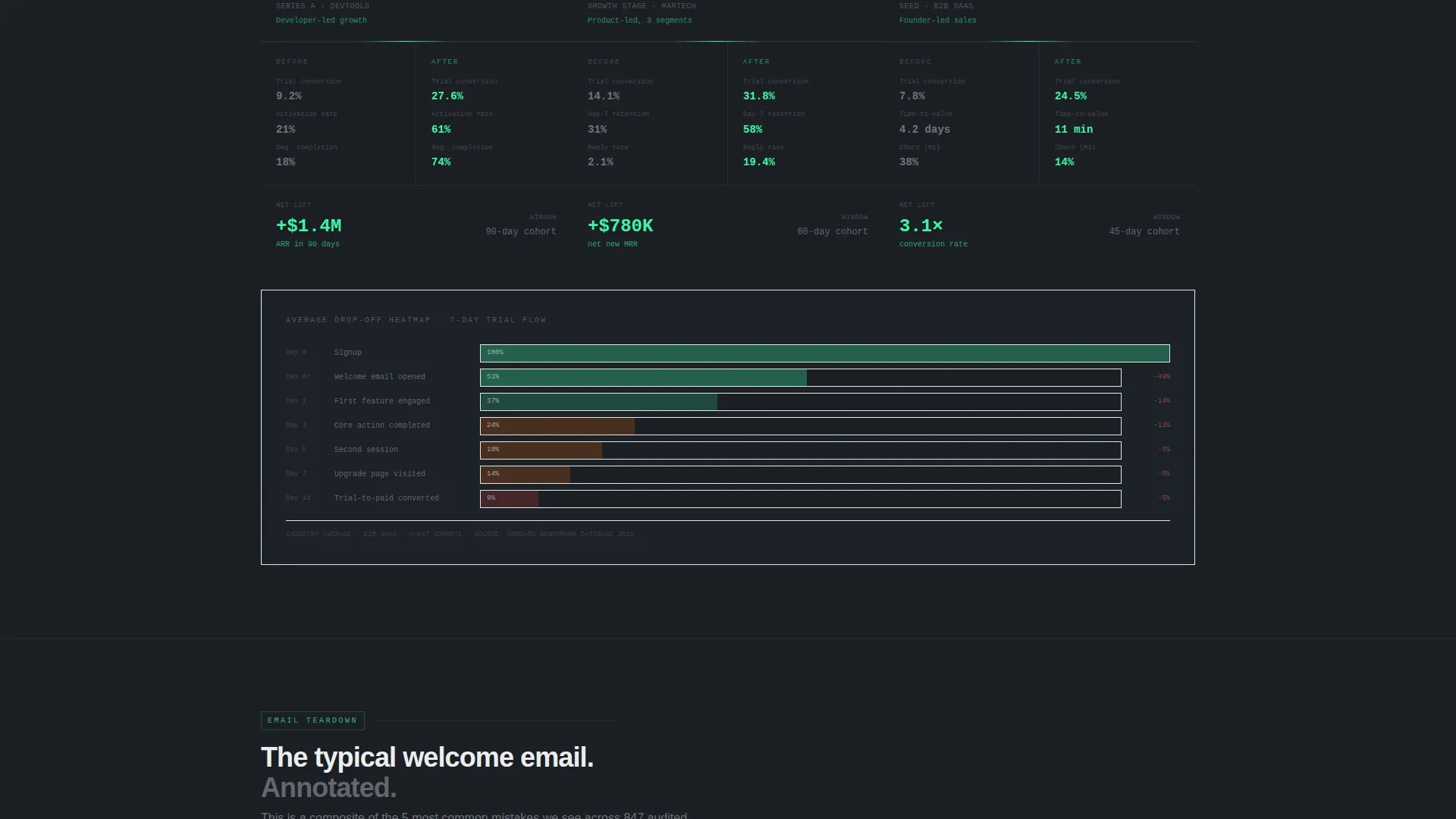Screen dimensions: 1456x819
Task: Click the 18% seq. completion value
Action: pyautogui.click(x=286, y=162)
